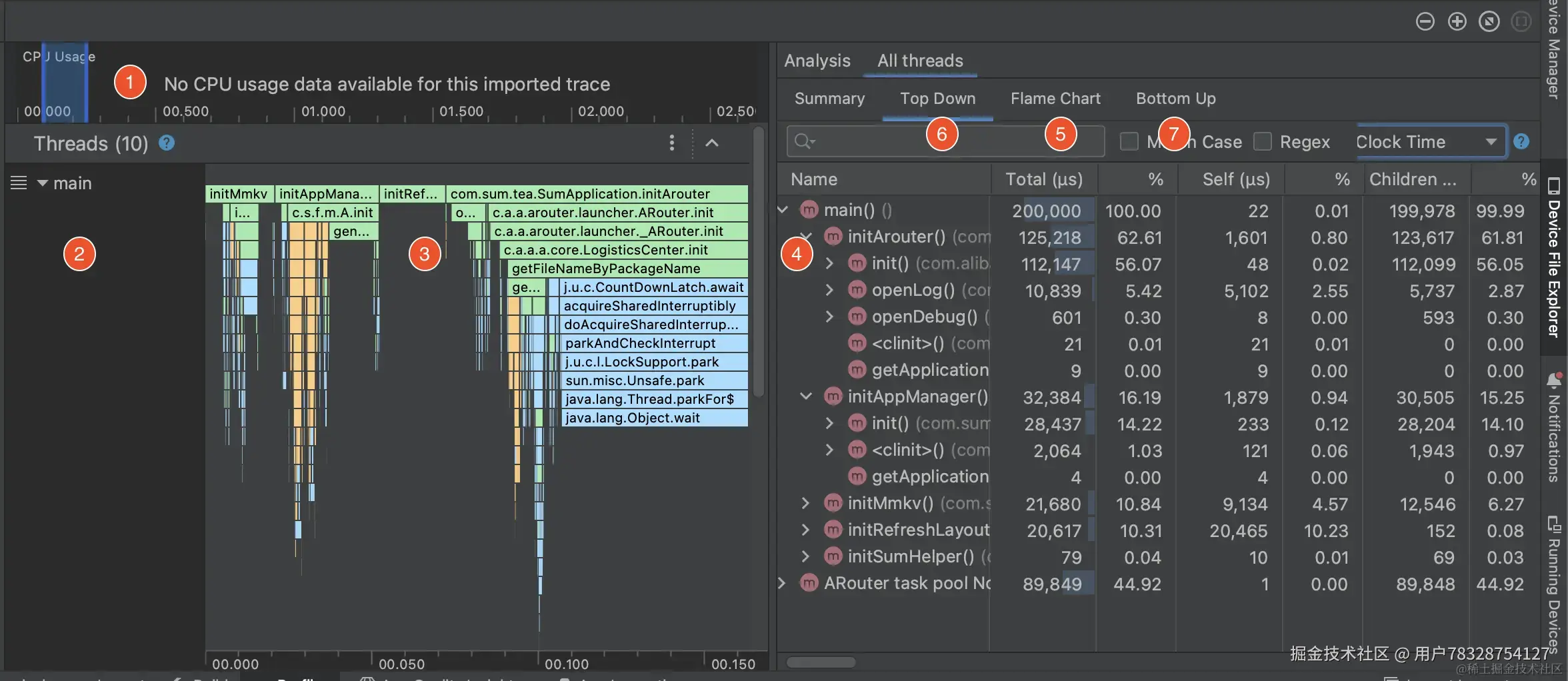Sort by the Name column header
The width and height of the screenshot is (1568, 681).
[x=883, y=179]
